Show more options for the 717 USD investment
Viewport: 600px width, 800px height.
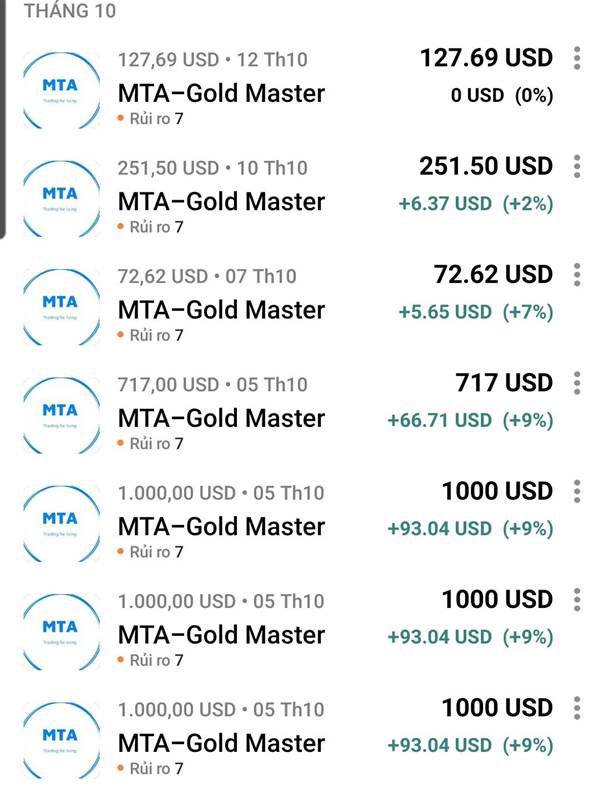point(577,383)
